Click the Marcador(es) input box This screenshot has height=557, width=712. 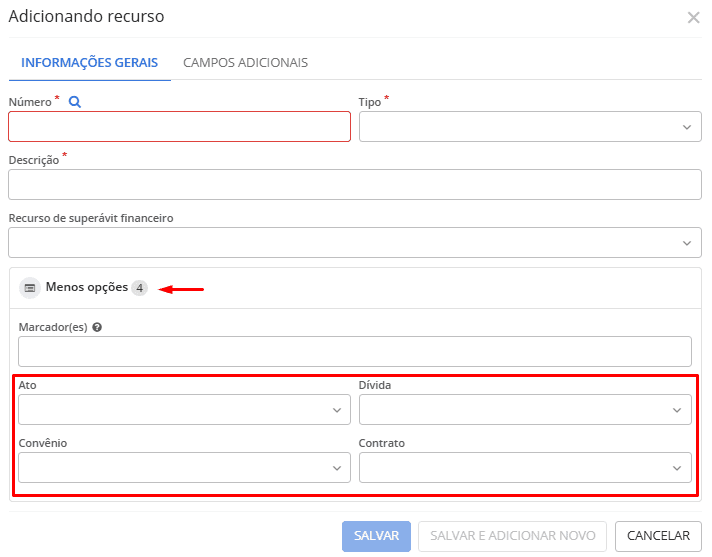(355, 351)
